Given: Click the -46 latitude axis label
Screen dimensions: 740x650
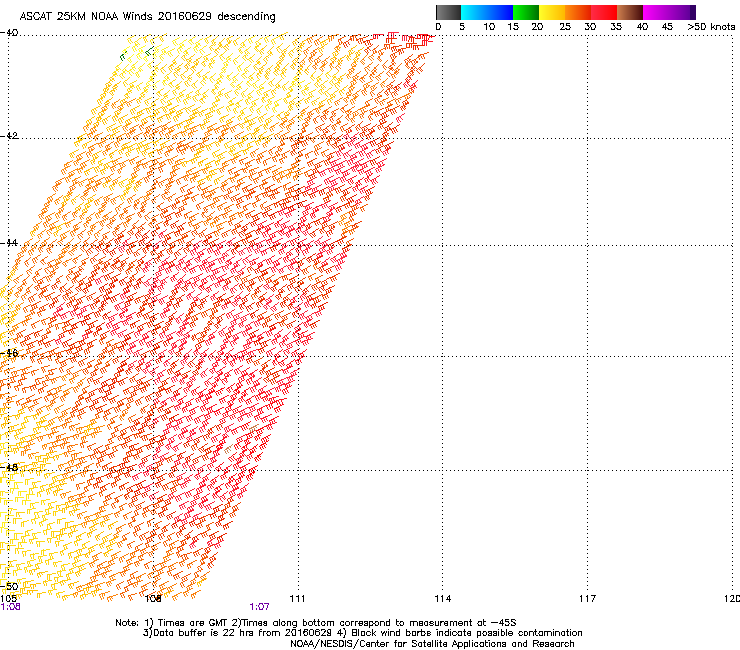Looking at the screenshot, I should coord(9,354).
